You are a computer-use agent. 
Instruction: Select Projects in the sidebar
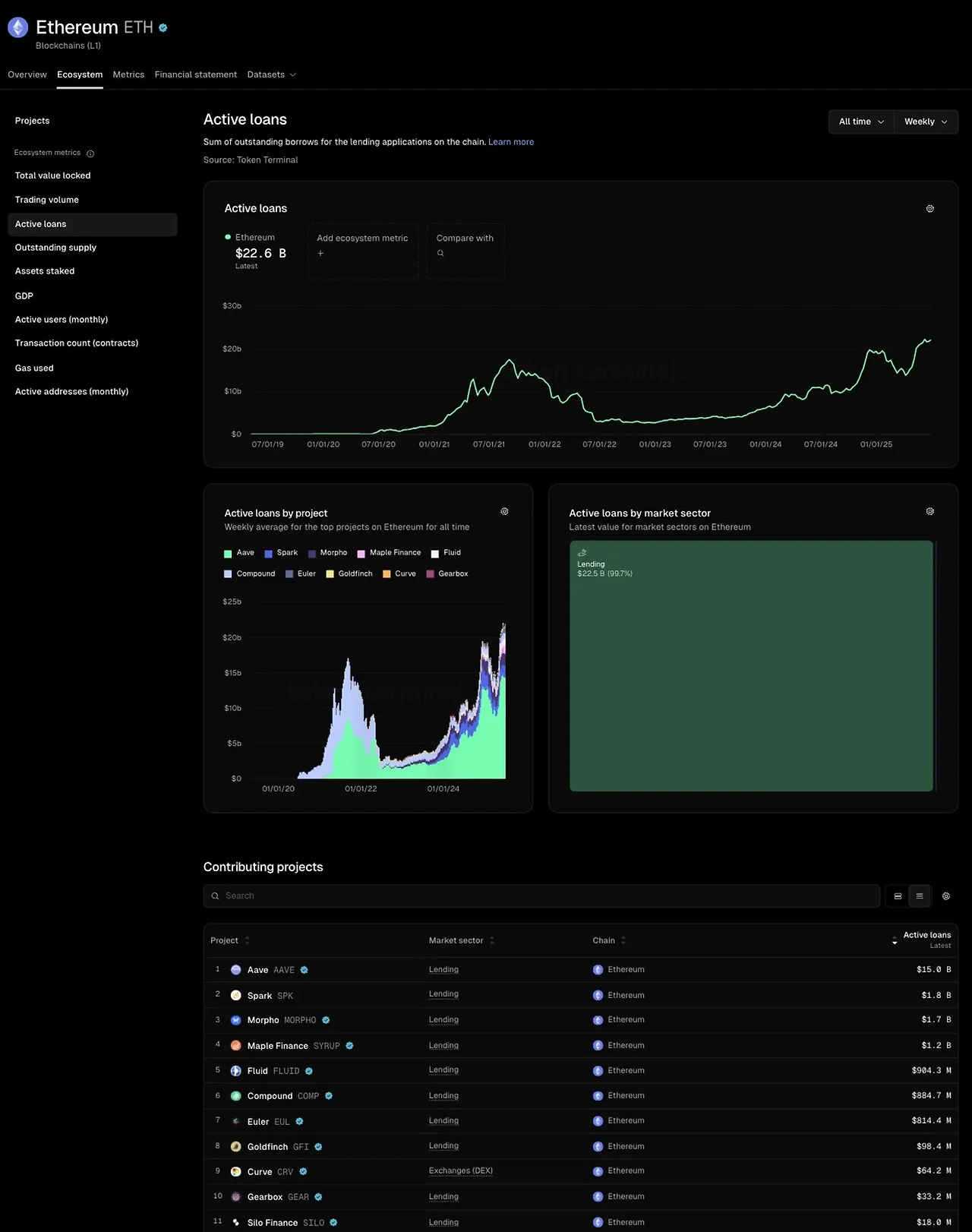coord(33,121)
